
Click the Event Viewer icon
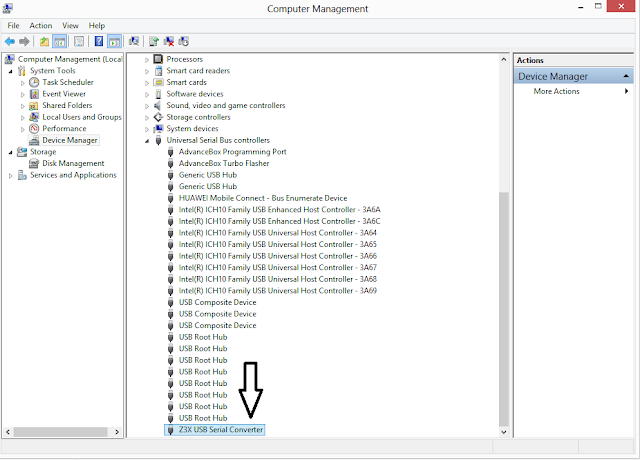click(34, 94)
